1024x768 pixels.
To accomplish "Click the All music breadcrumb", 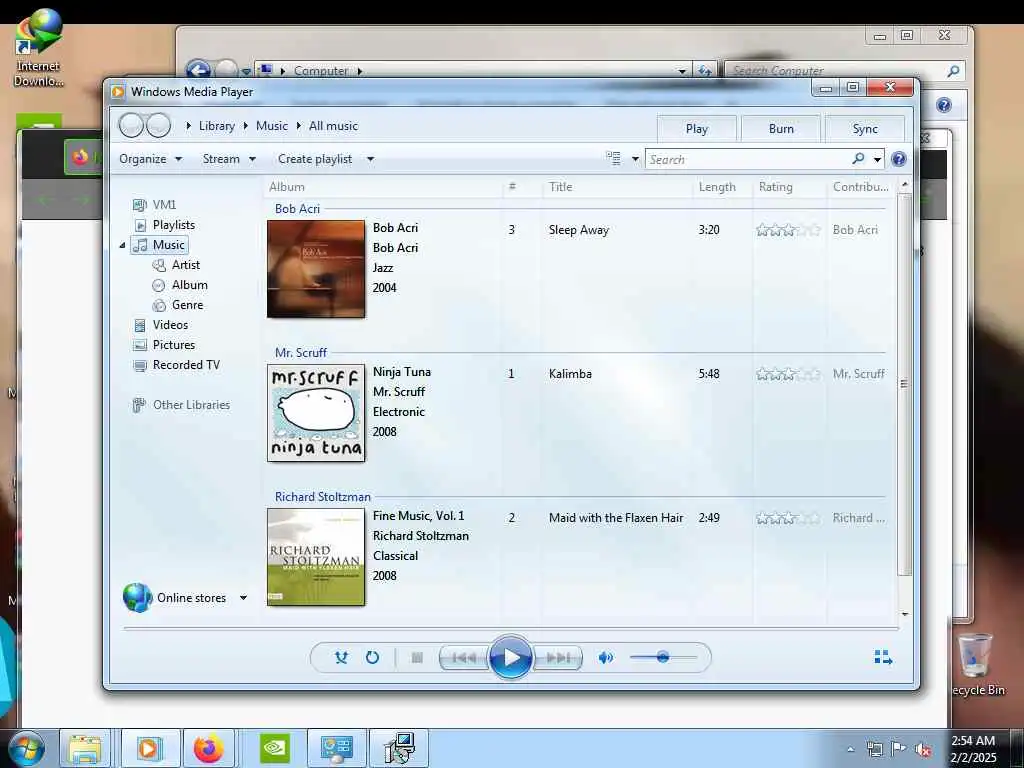I will [333, 126].
